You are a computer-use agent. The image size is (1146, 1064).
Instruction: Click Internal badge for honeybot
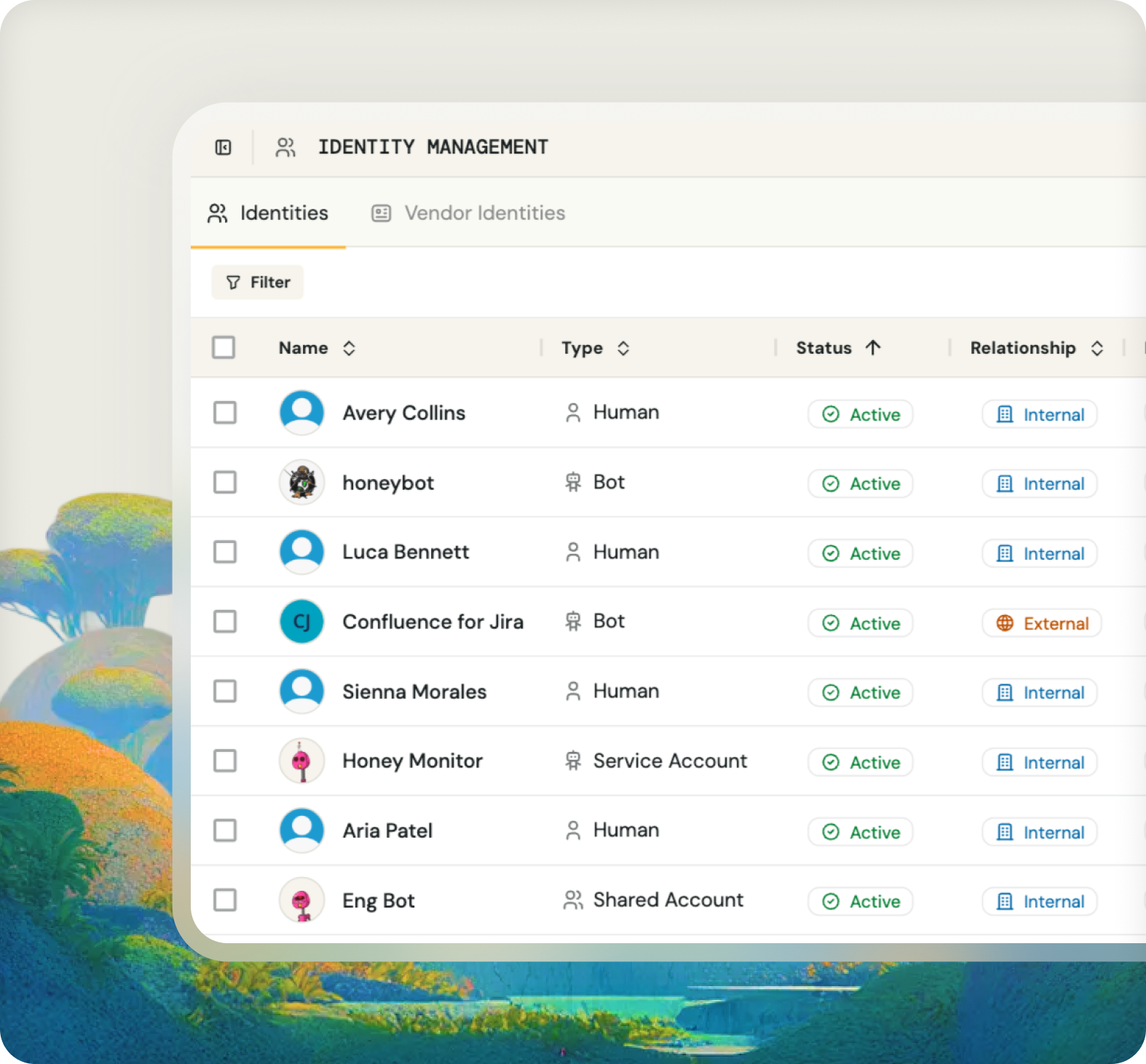point(1040,484)
